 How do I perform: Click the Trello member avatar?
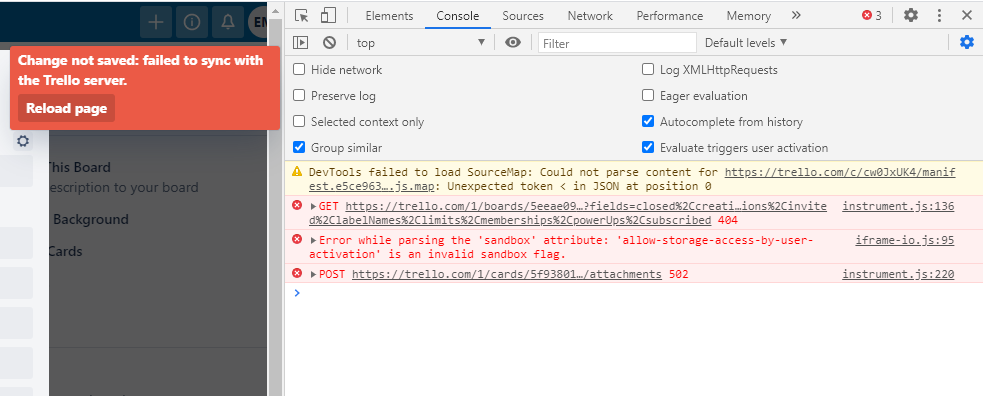[258, 23]
